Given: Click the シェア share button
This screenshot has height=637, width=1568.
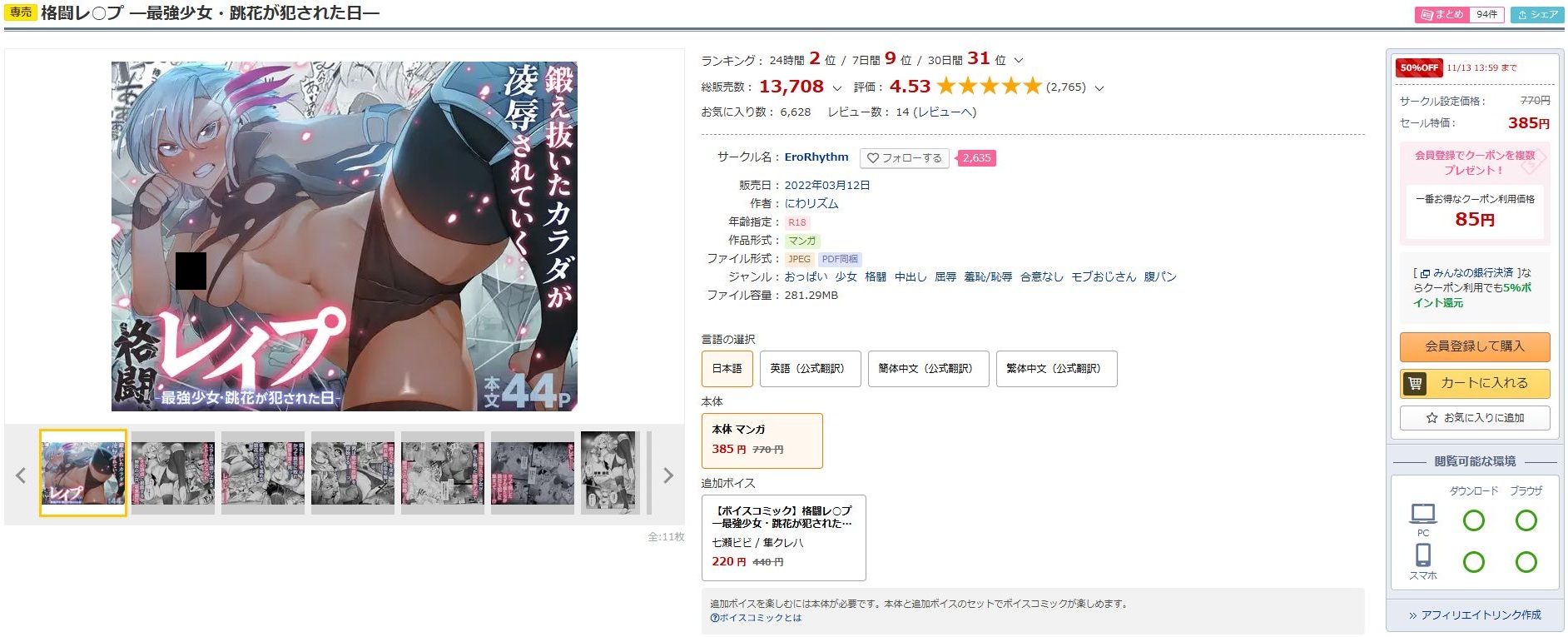Looking at the screenshot, I should point(1537,14).
